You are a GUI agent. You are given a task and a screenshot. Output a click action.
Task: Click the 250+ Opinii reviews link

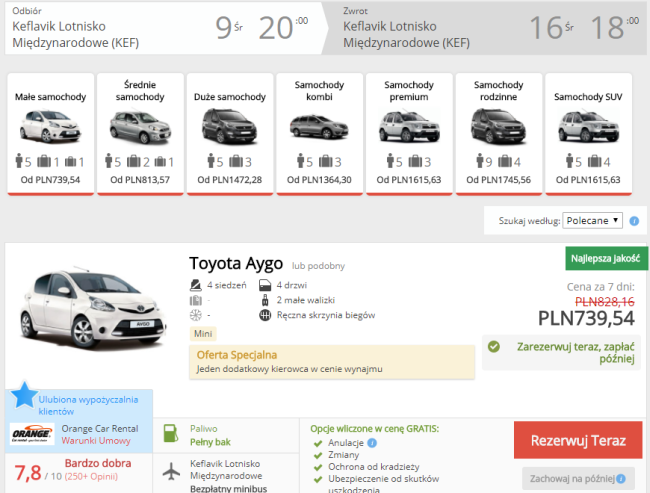click(91, 476)
